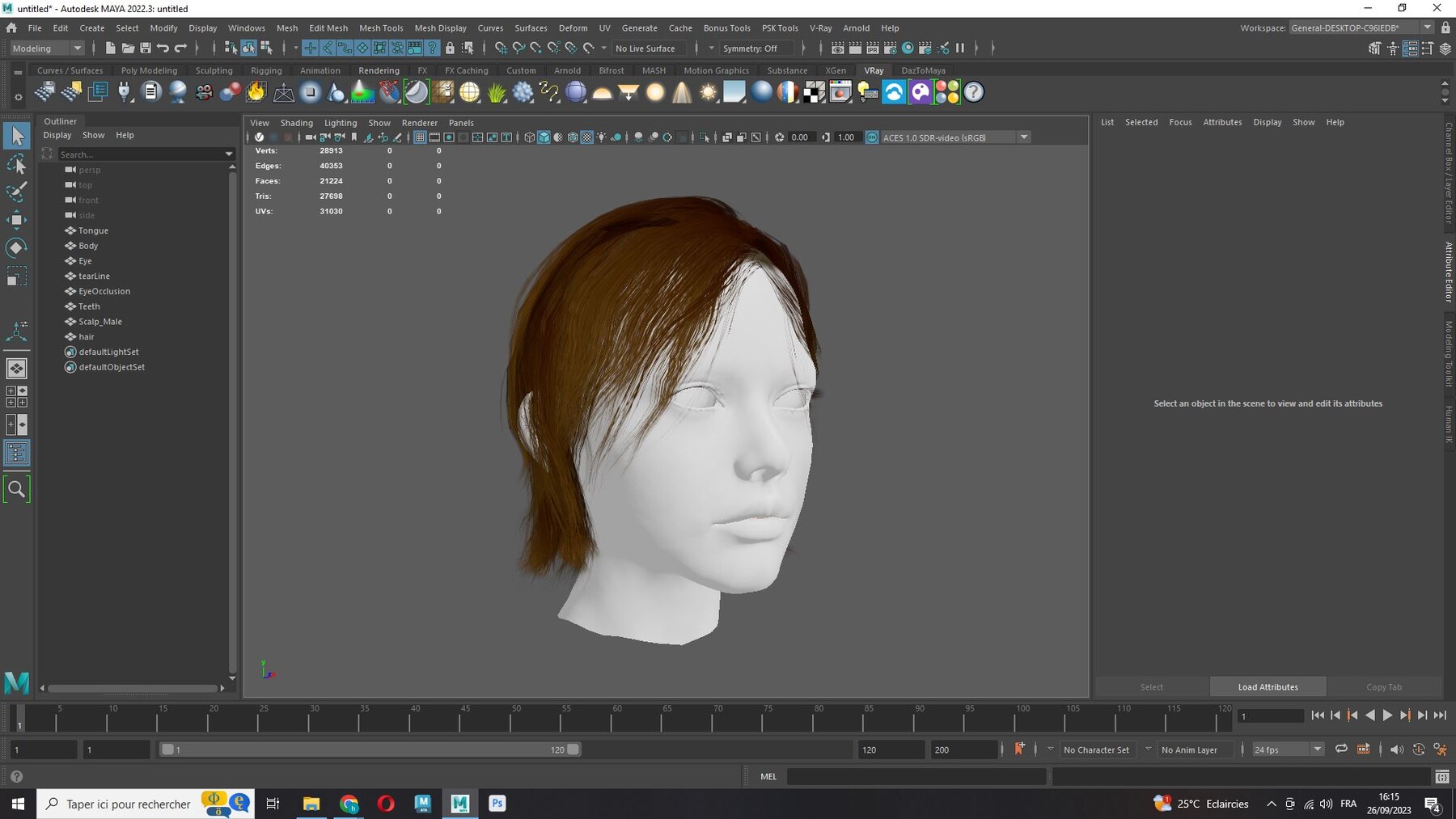Click the Save Scene icon
Screen dimensions: 1456x819
tap(146, 49)
